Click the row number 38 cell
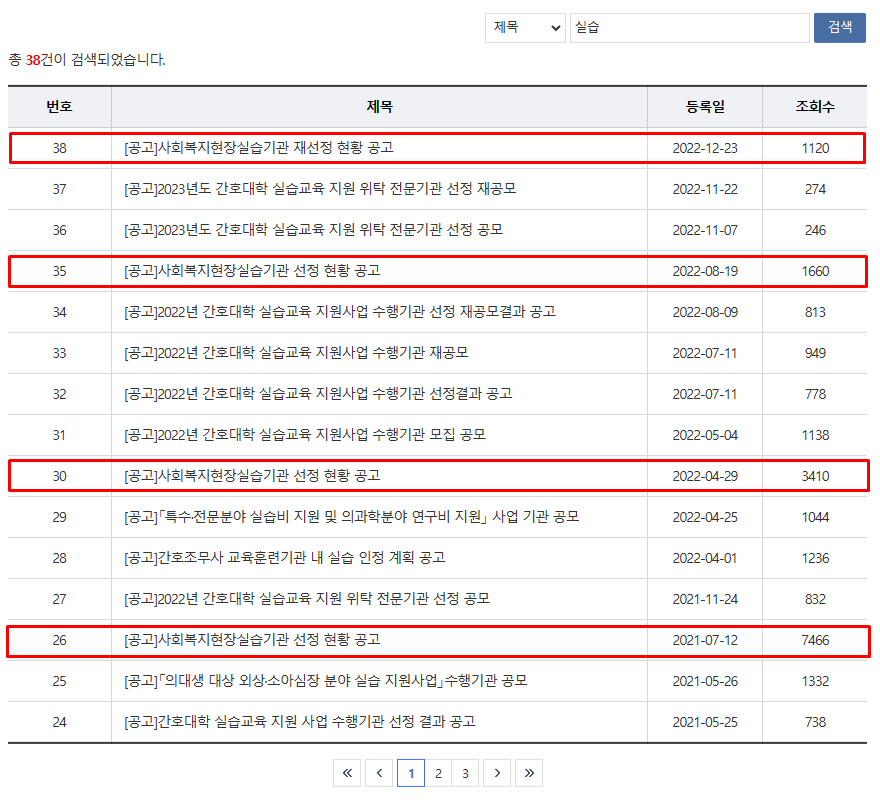This screenshot has width=880, height=801. point(59,148)
